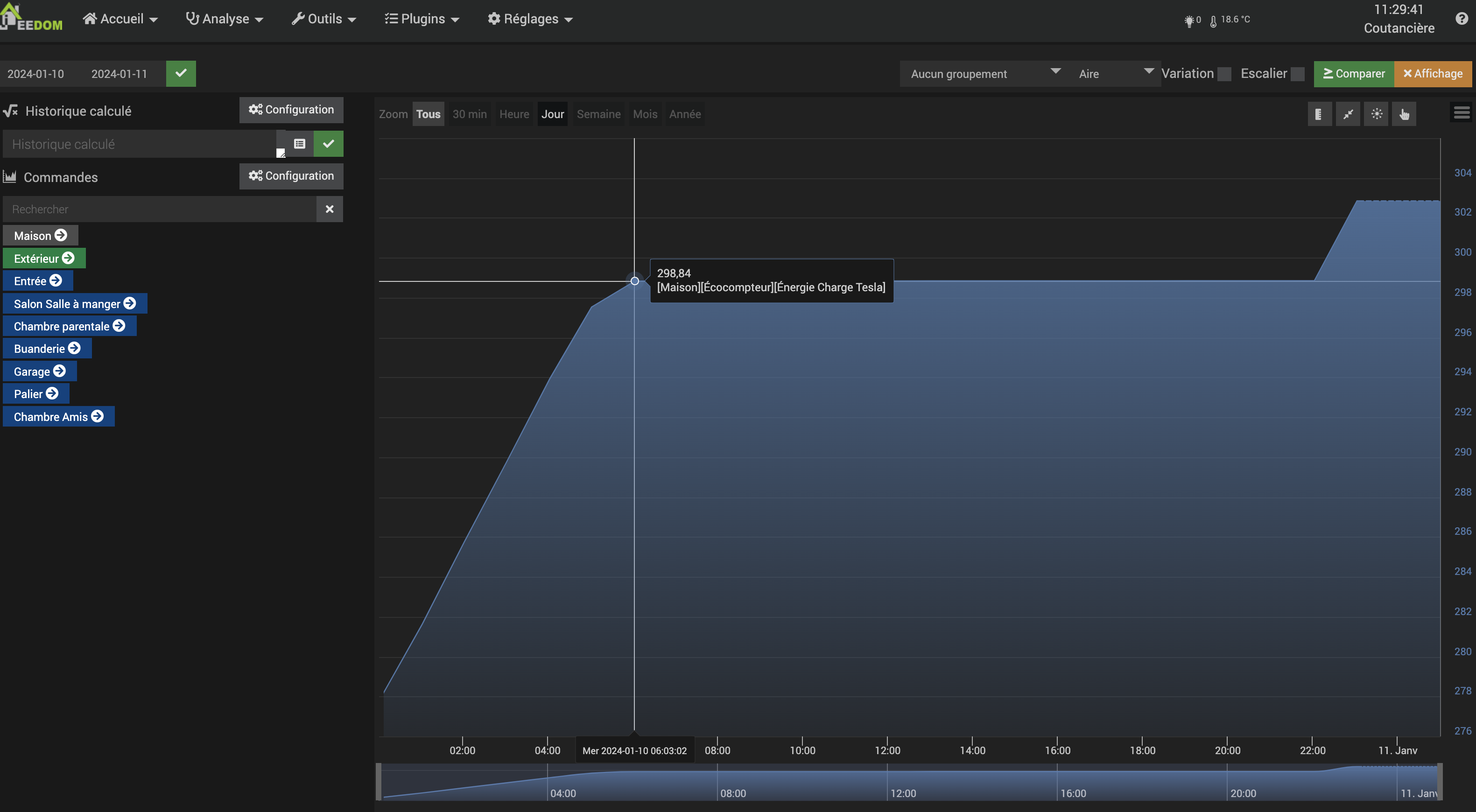This screenshot has height=812, width=1476.
Task: Click the pointing hand icon above the chart
Action: click(x=1405, y=114)
